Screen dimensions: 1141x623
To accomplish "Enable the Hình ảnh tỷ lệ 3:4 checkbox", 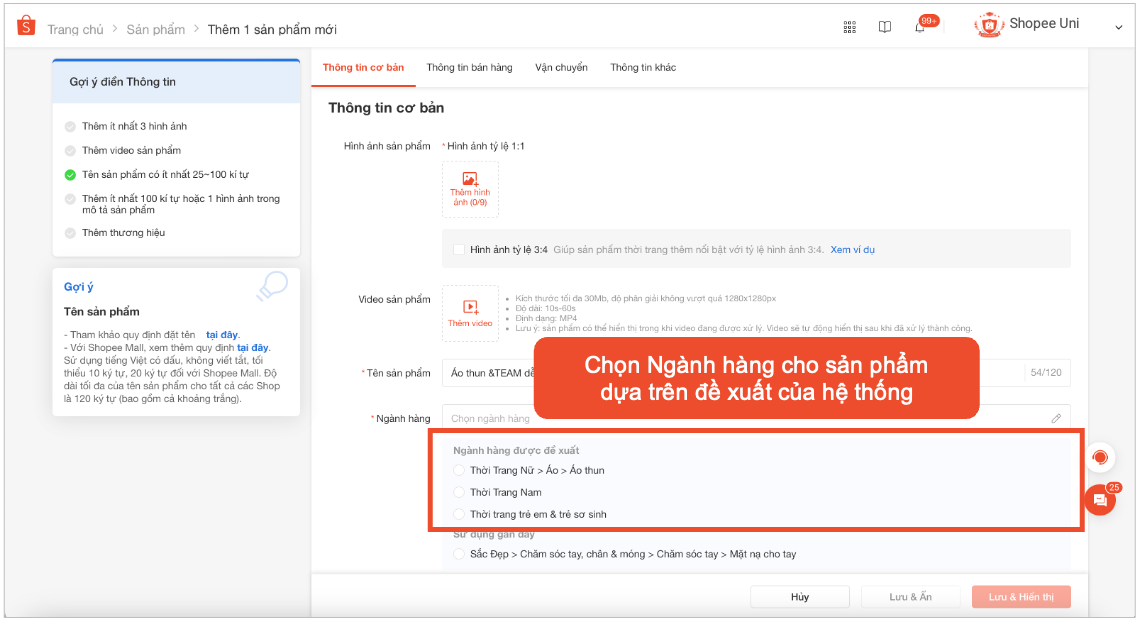I will pos(459,249).
